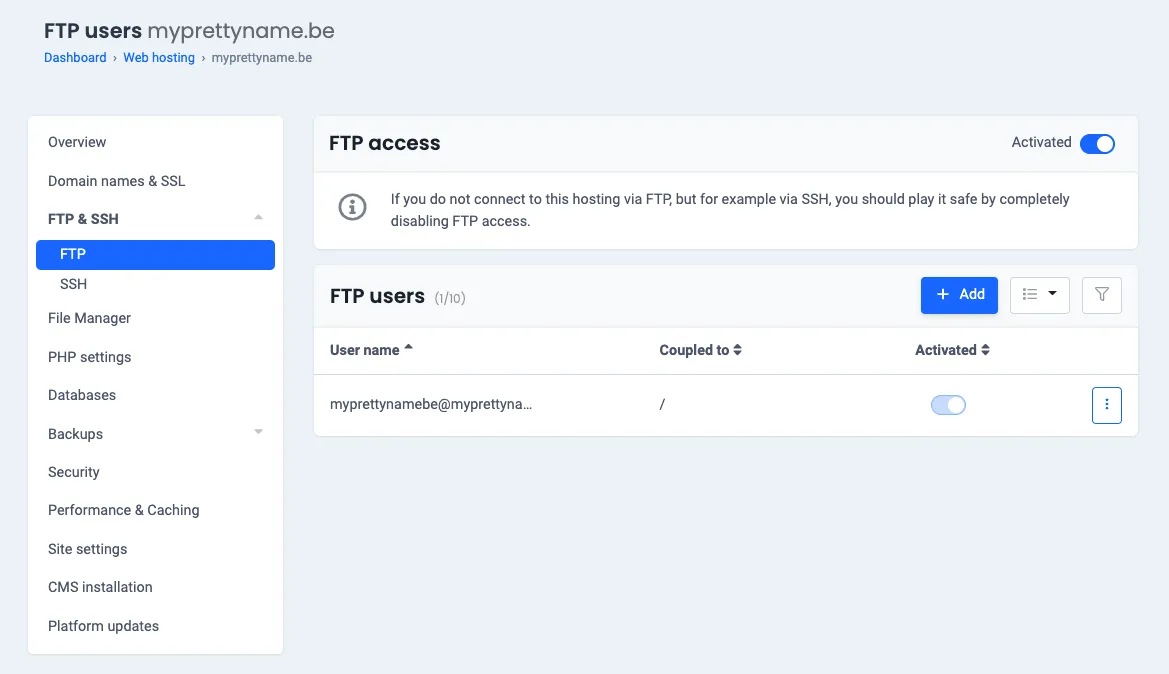Open PHP settings in the sidebar
This screenshot has width=1169, height=674.
[x=89, y=357]
